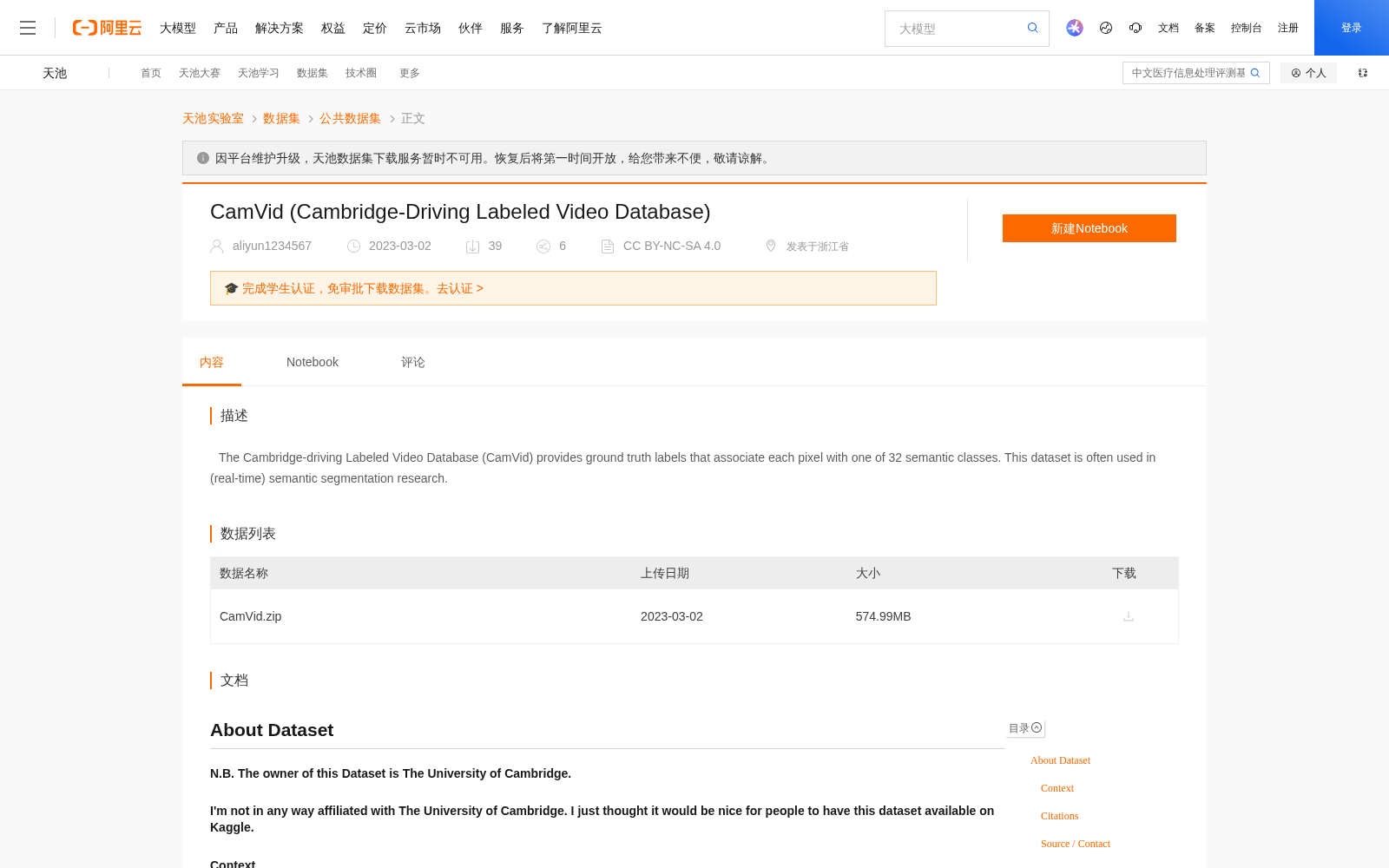Image resolution: width=1389 pixels, height=868 pixels.
Task: Open the 权益 menu
Action: pyautogui.click(x=333, y=28)
